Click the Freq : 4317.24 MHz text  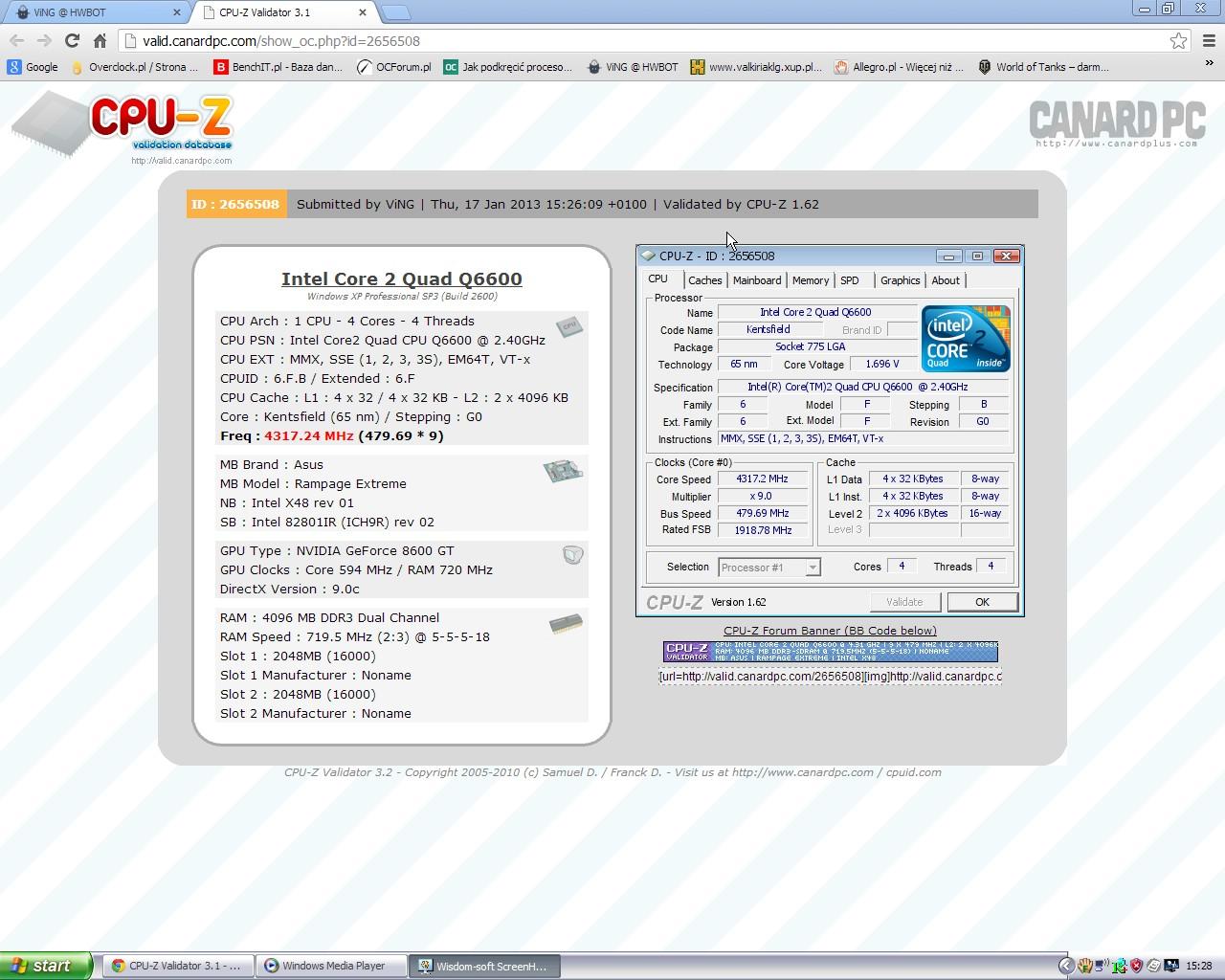point(332,435)
